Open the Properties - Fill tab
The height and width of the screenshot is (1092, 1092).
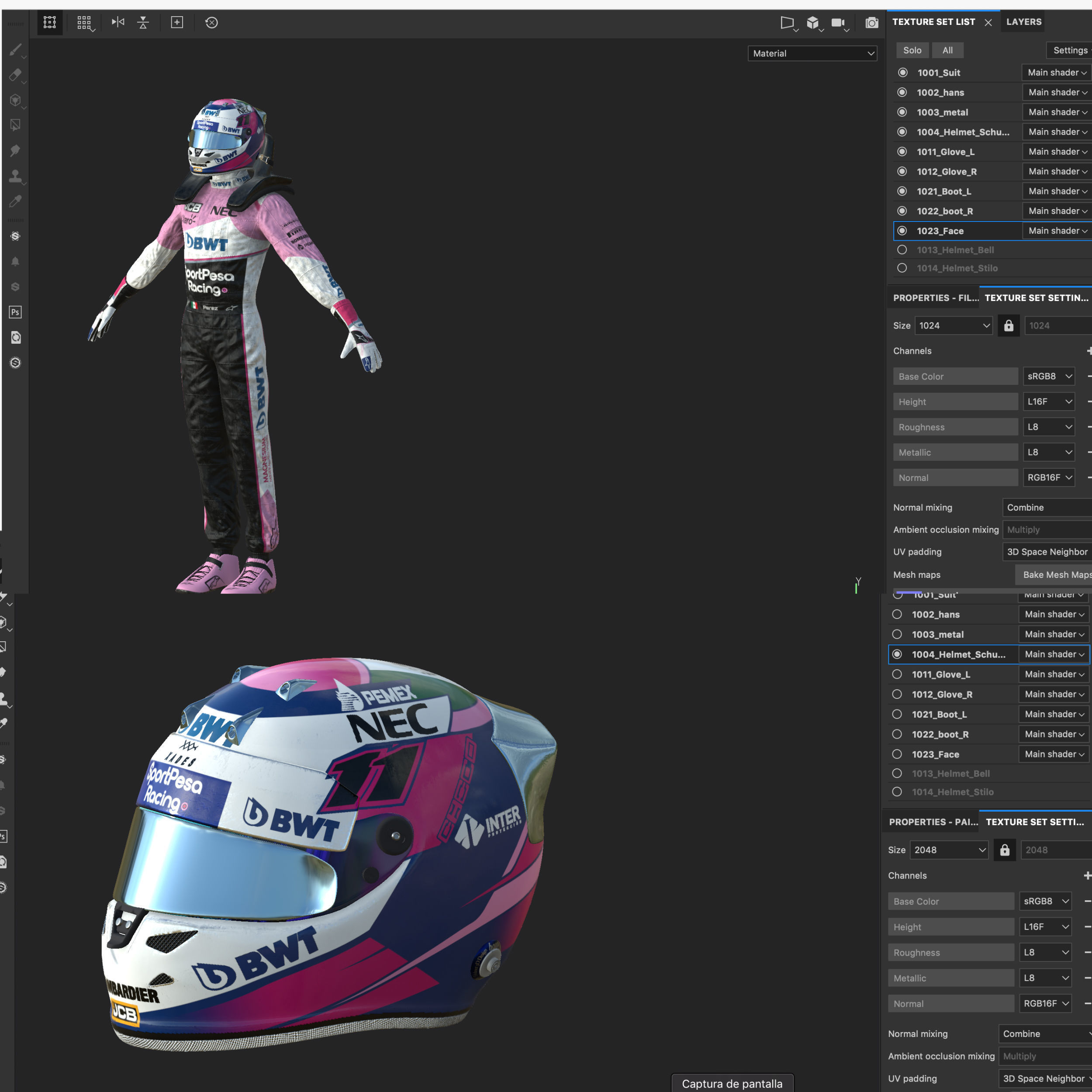(935, 298)
